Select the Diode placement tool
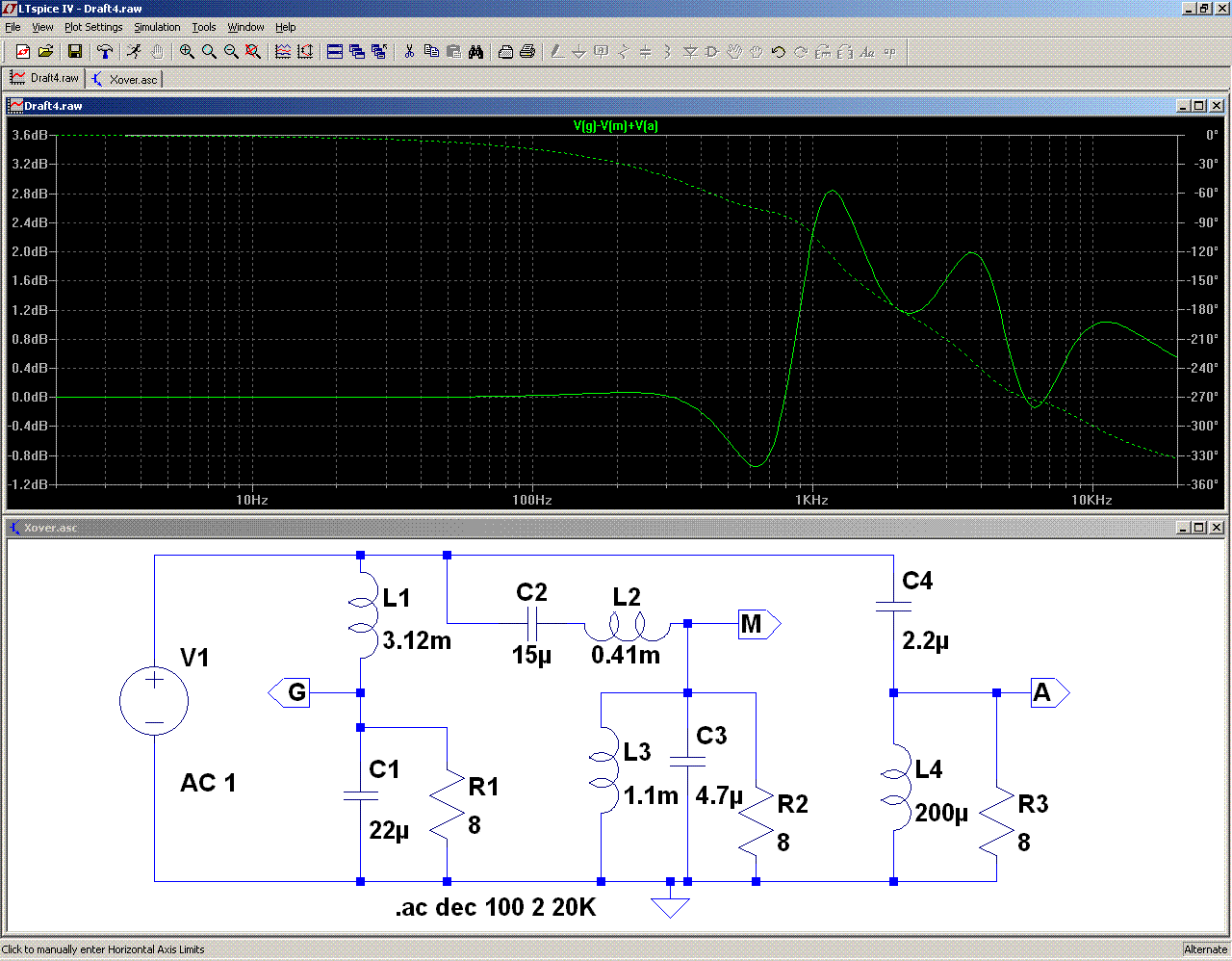 (x=690, y=52)
